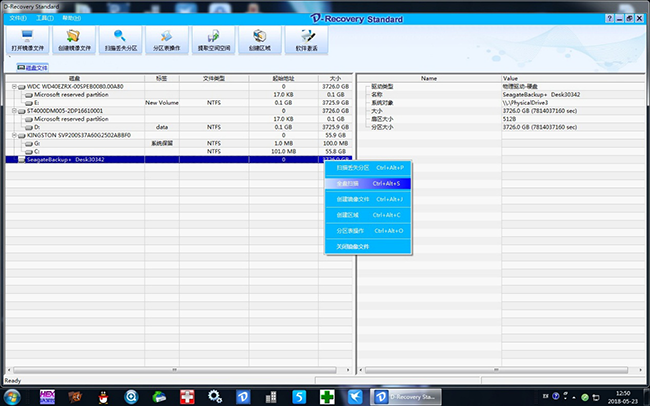Open the 帮助(H) menu
Screen dimensions: 650x406
71,18
